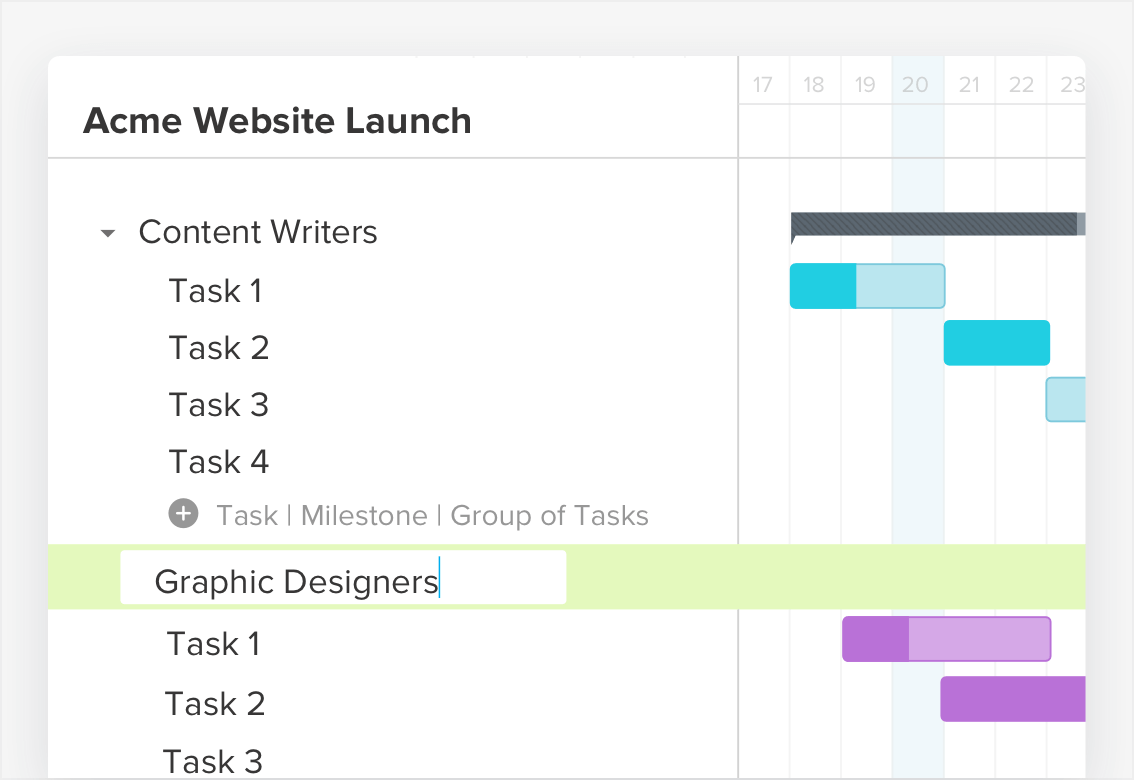The width and height of the screenshot is (1134, 780).
Task: Select the Acme Website Launch project title
Action: click(277, 121)
